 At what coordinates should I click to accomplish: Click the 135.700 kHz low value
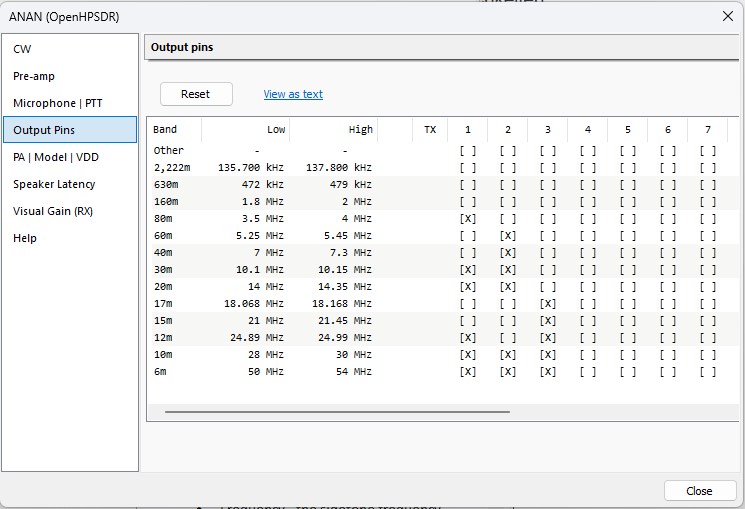pyautogui.click(x=251, y=168)
